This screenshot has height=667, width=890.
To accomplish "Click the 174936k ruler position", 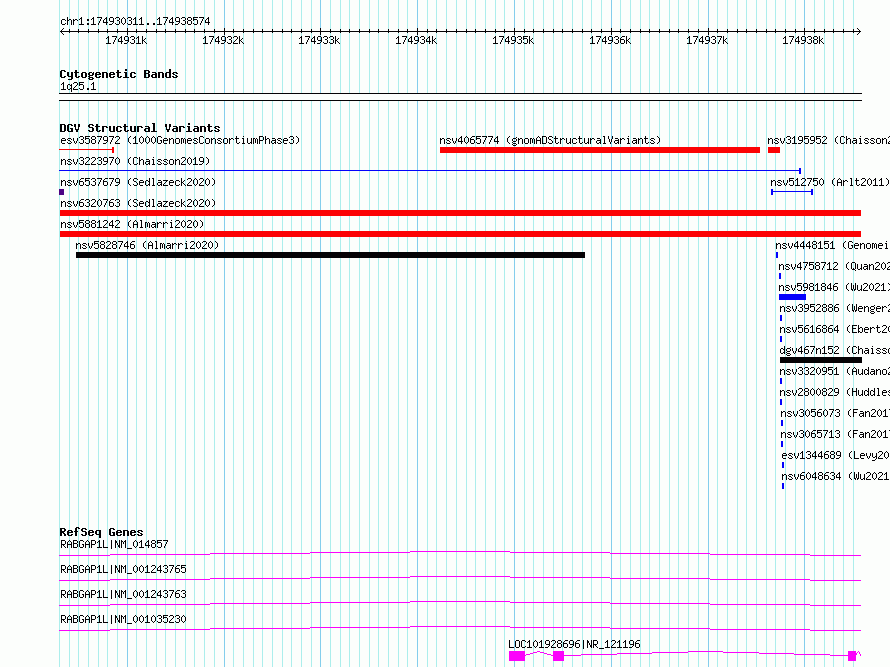I will tap(610, 40).
